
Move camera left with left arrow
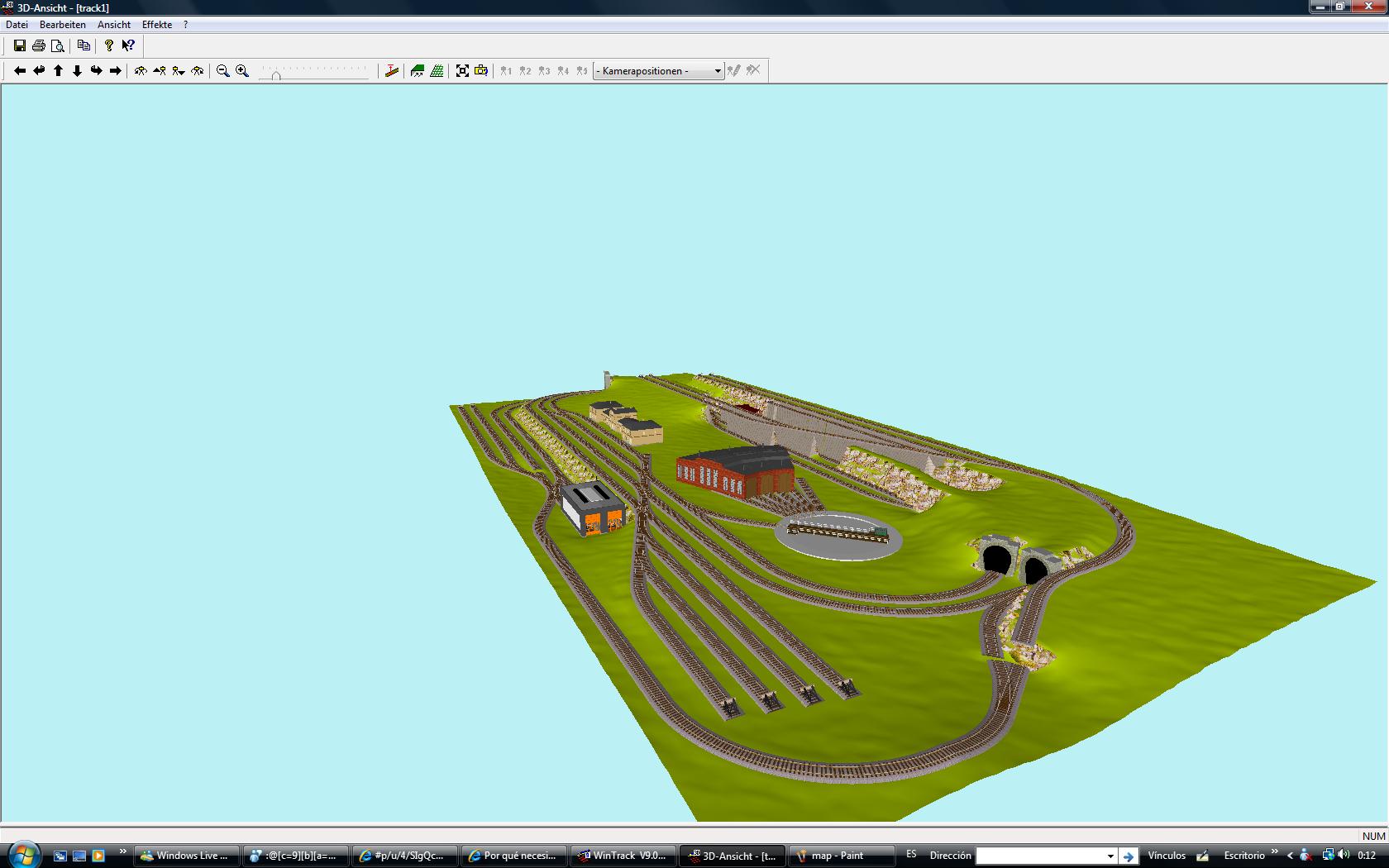point(20,71)
